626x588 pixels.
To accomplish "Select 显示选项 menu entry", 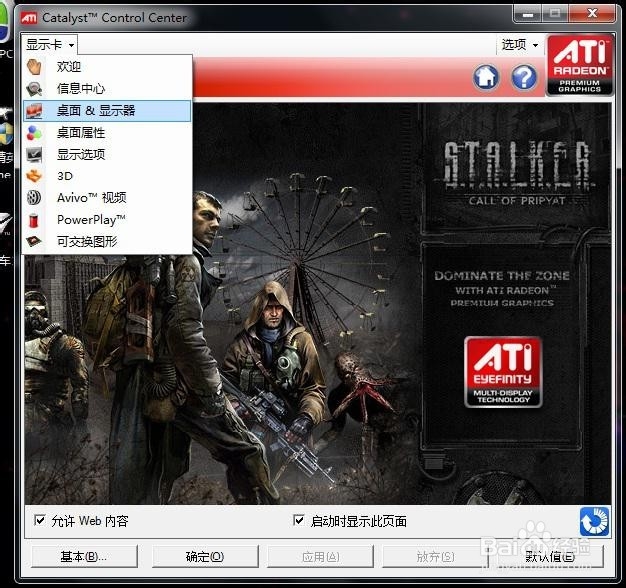I will click(107, 154).
